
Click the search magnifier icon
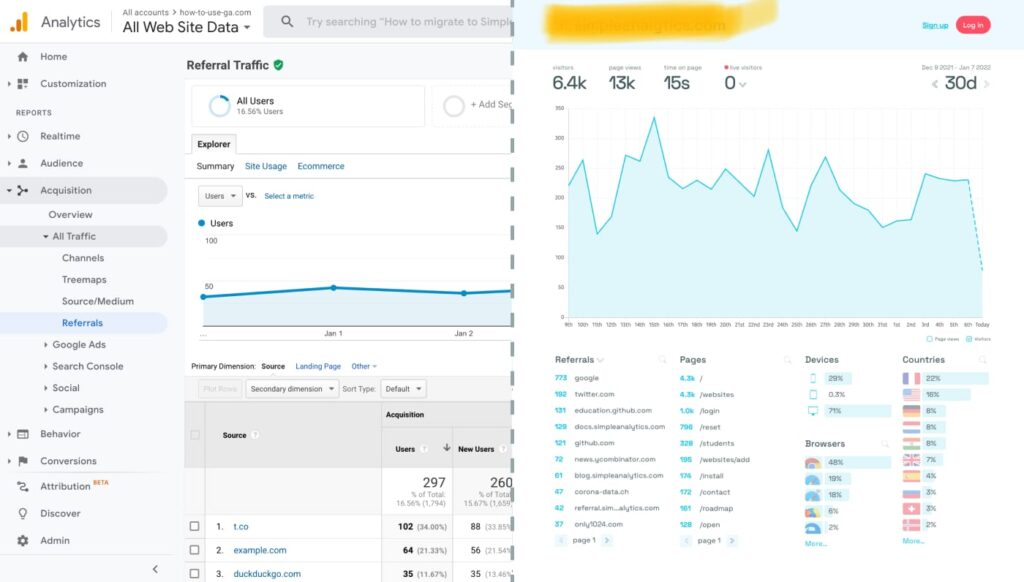pos(287,21)
